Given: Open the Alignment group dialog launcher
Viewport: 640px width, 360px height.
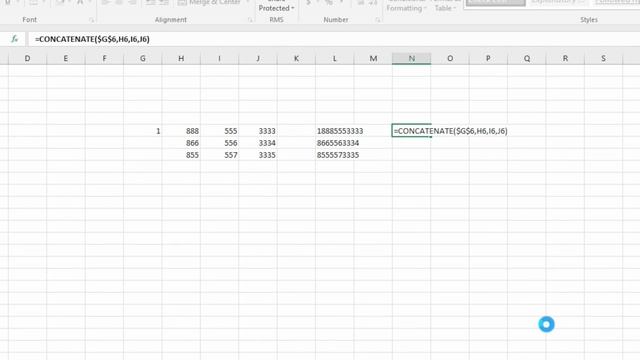Looking at the screenshot, I should 250,20.
